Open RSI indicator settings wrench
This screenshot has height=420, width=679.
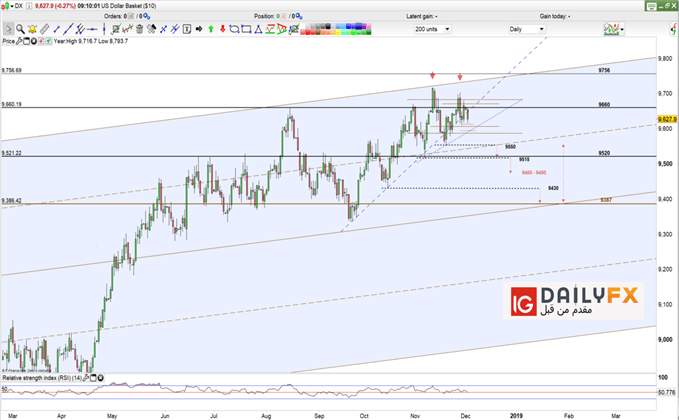86,378
